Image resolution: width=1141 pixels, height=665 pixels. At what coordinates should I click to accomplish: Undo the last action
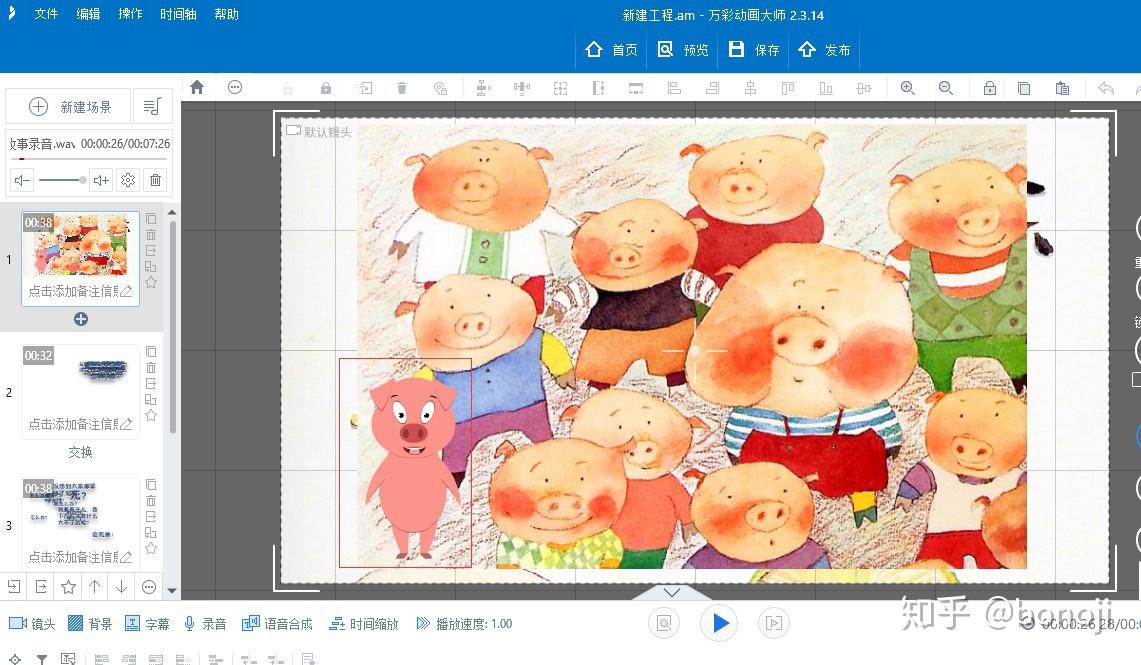[x=1105, y=88]
